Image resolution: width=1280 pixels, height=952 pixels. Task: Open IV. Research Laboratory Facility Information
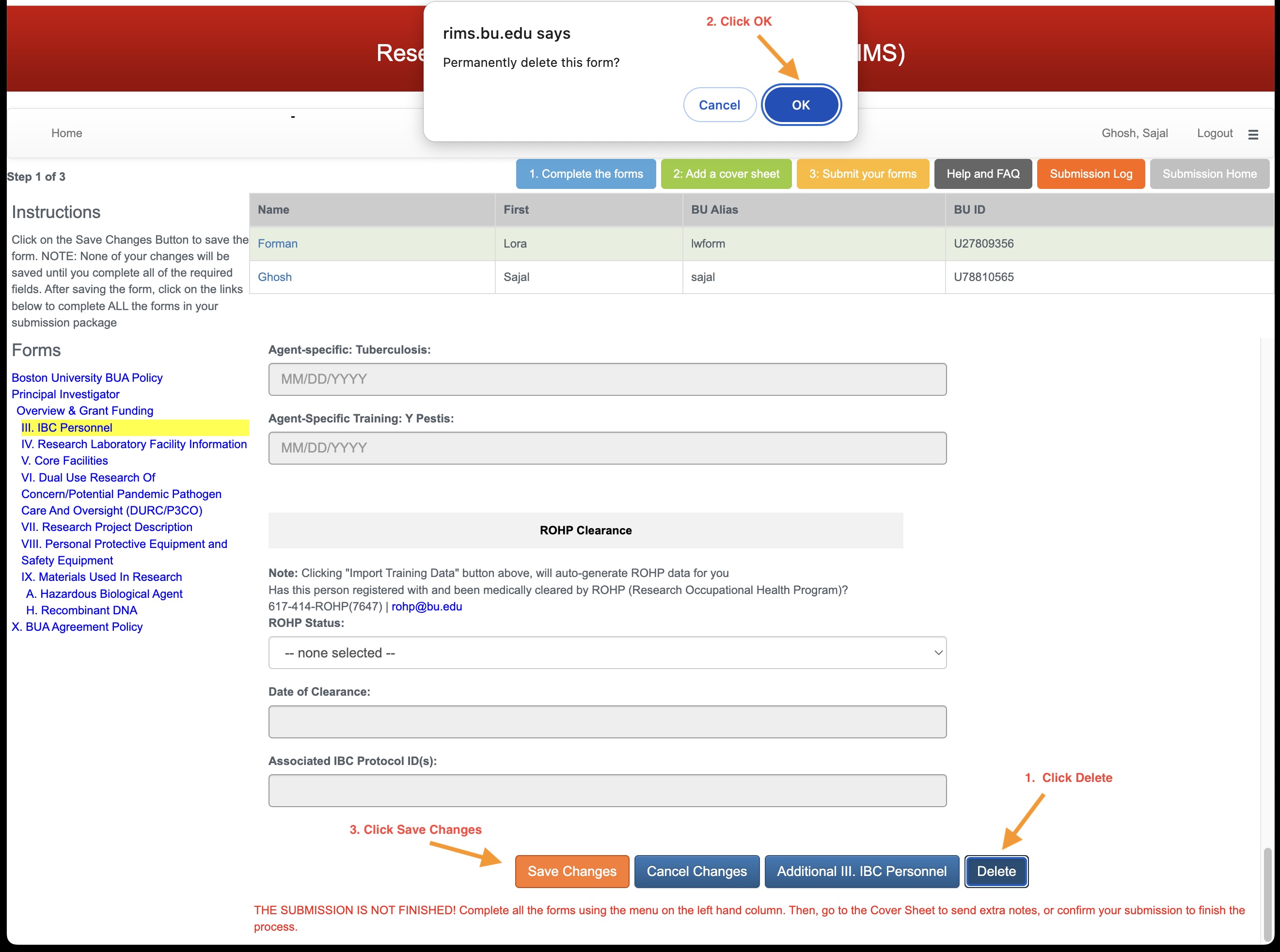click(134, 444)
